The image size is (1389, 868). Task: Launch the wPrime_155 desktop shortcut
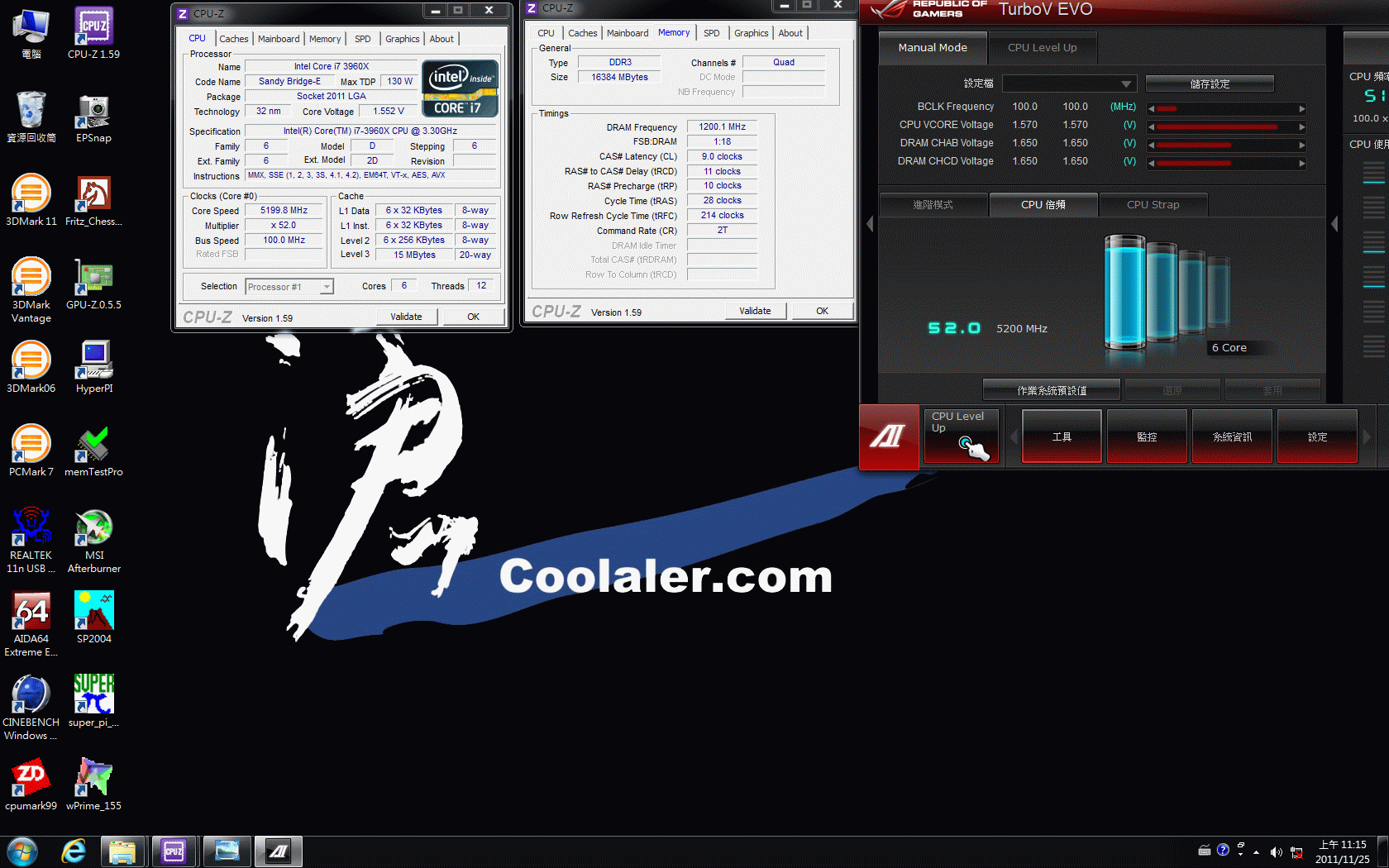click(93, 785)
